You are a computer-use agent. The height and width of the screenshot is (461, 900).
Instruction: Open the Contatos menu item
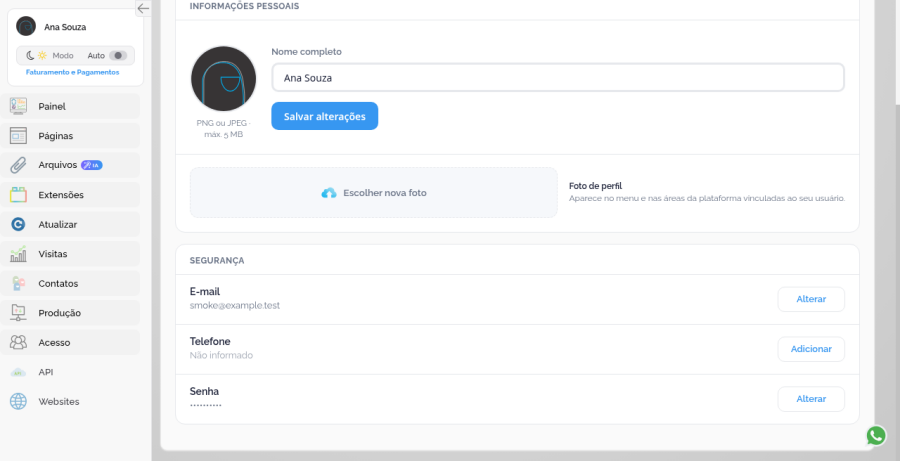pyautogui.click(x=70, y=283)
